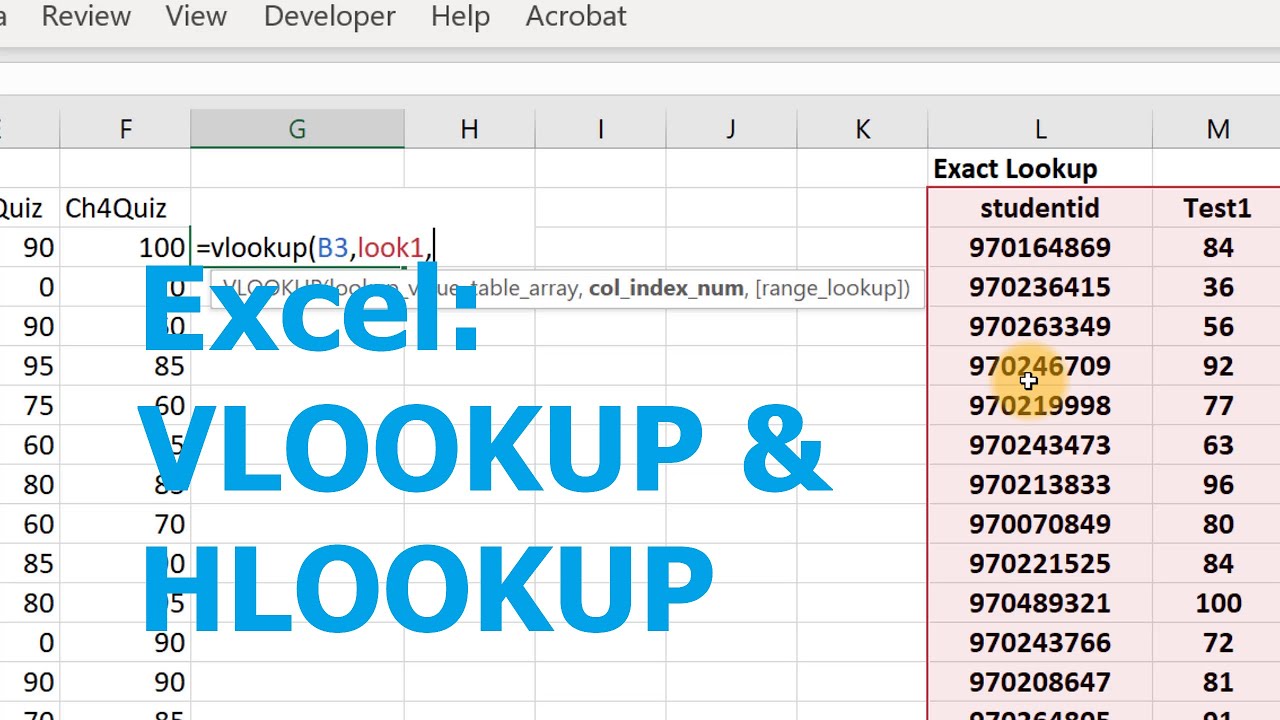This screenshot has width=1280, height=720.
Task: Select Test1 score 63
Action: pyautogui.click(x=1217, y=445)
